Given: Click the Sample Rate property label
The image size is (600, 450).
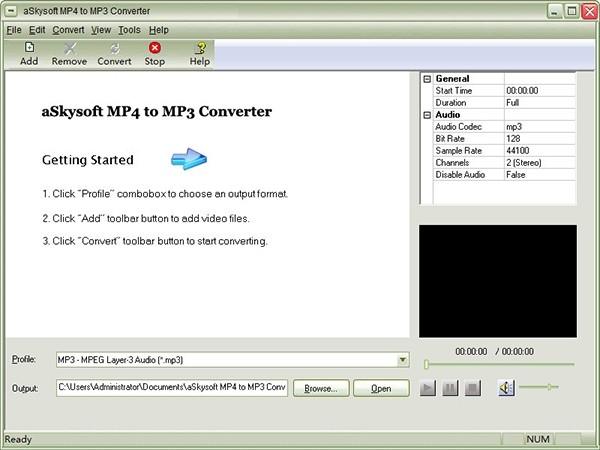Looking at the screenshot, I should (458, 151).
